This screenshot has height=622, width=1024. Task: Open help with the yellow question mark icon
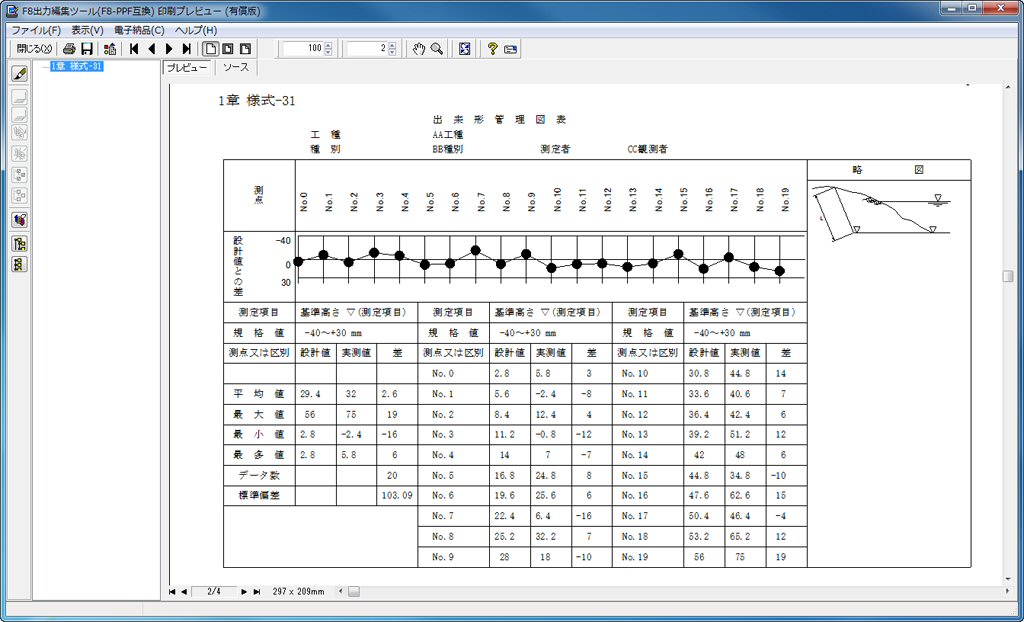[x=492, y=48]
